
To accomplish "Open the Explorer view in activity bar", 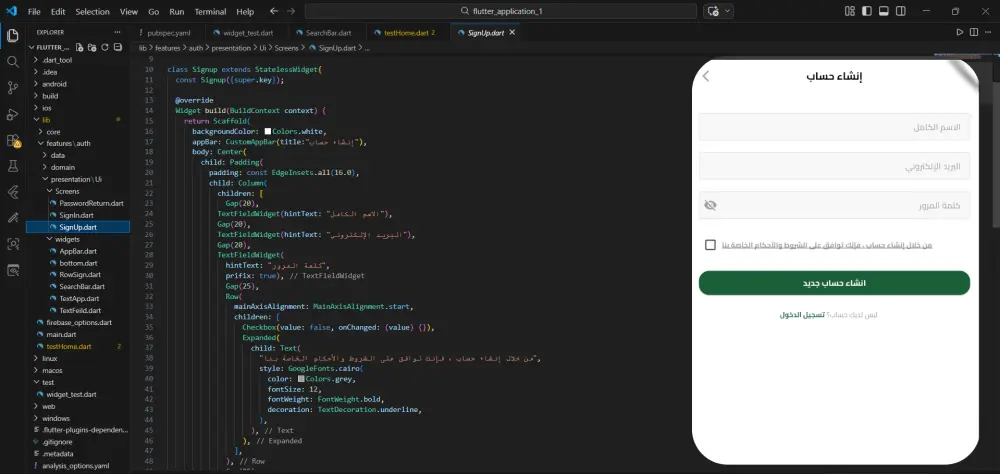I will click(13, 36).
